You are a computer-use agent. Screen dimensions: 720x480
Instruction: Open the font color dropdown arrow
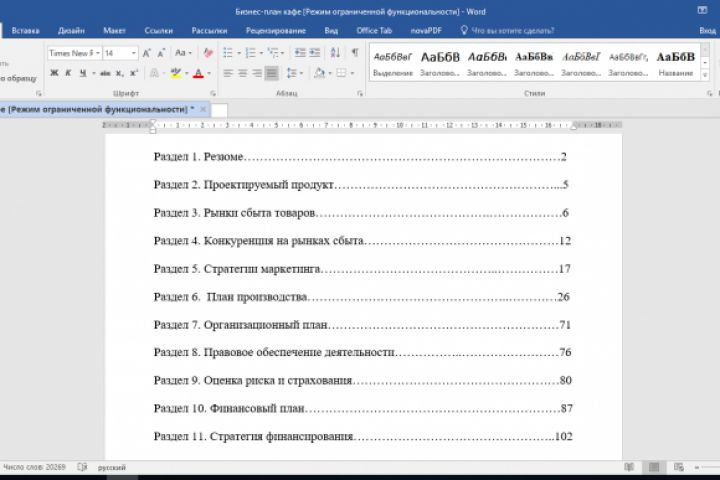click(x=209, y=73)
